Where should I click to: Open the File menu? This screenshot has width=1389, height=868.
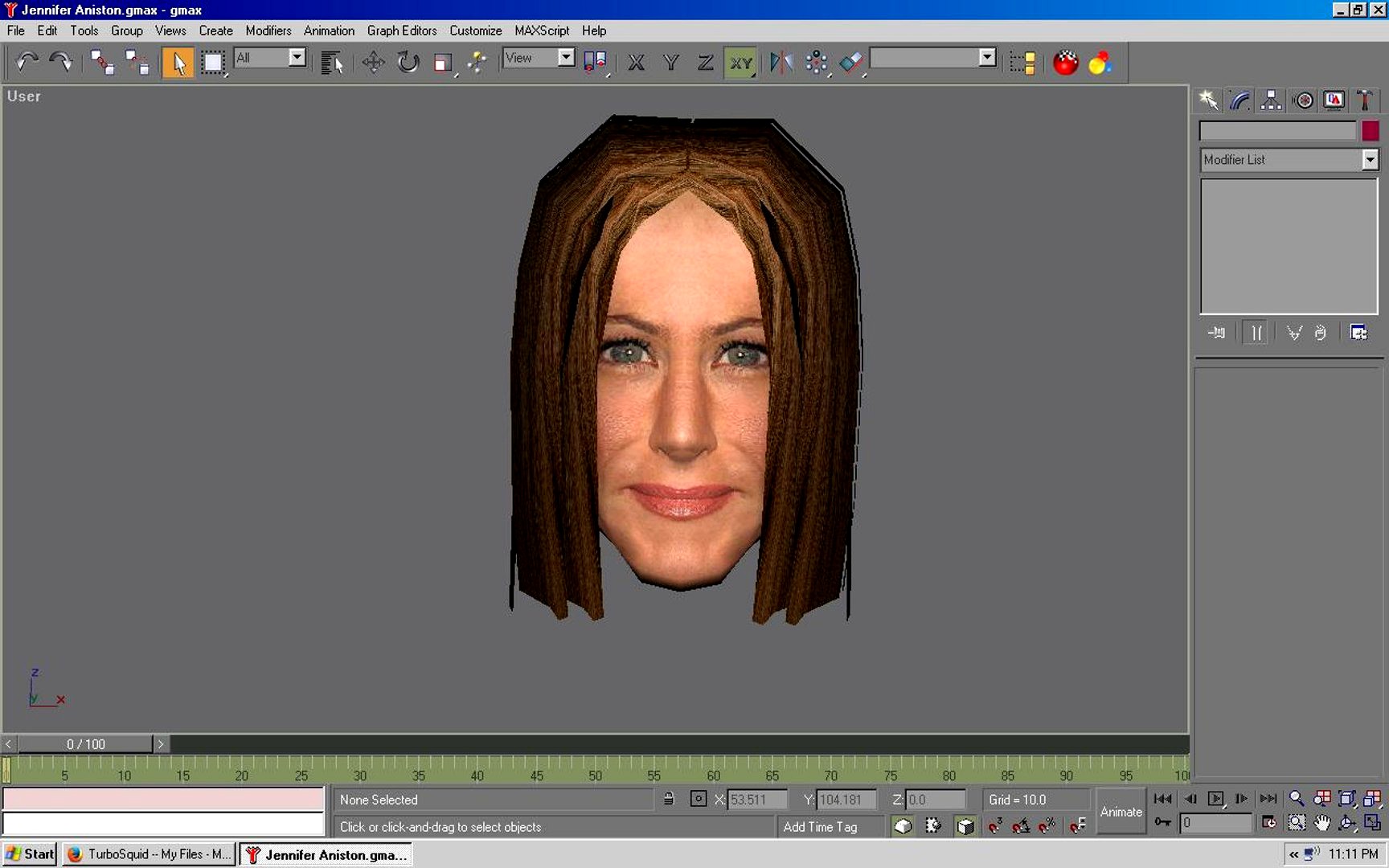coord(15,31)
